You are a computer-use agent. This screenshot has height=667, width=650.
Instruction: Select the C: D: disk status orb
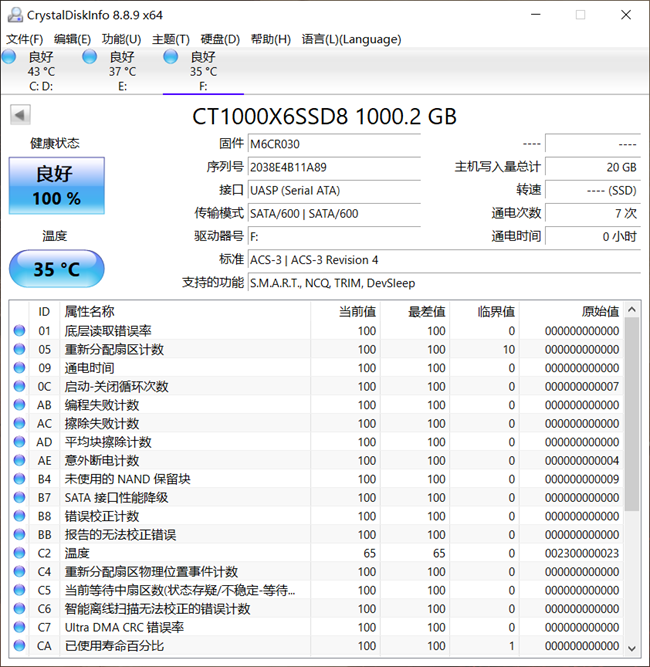click(9, 58)
